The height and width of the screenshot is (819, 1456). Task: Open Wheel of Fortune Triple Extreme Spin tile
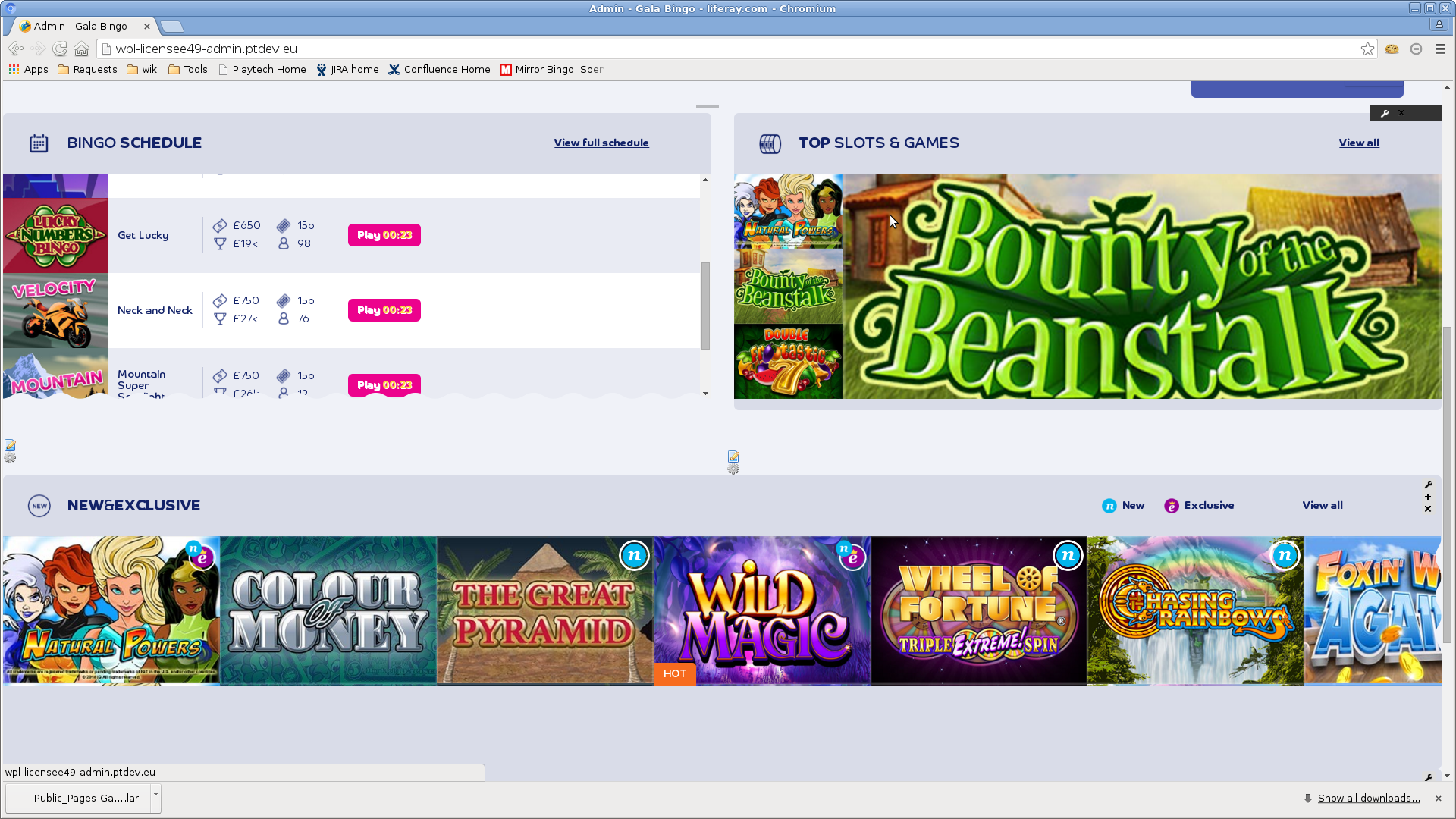979,610
